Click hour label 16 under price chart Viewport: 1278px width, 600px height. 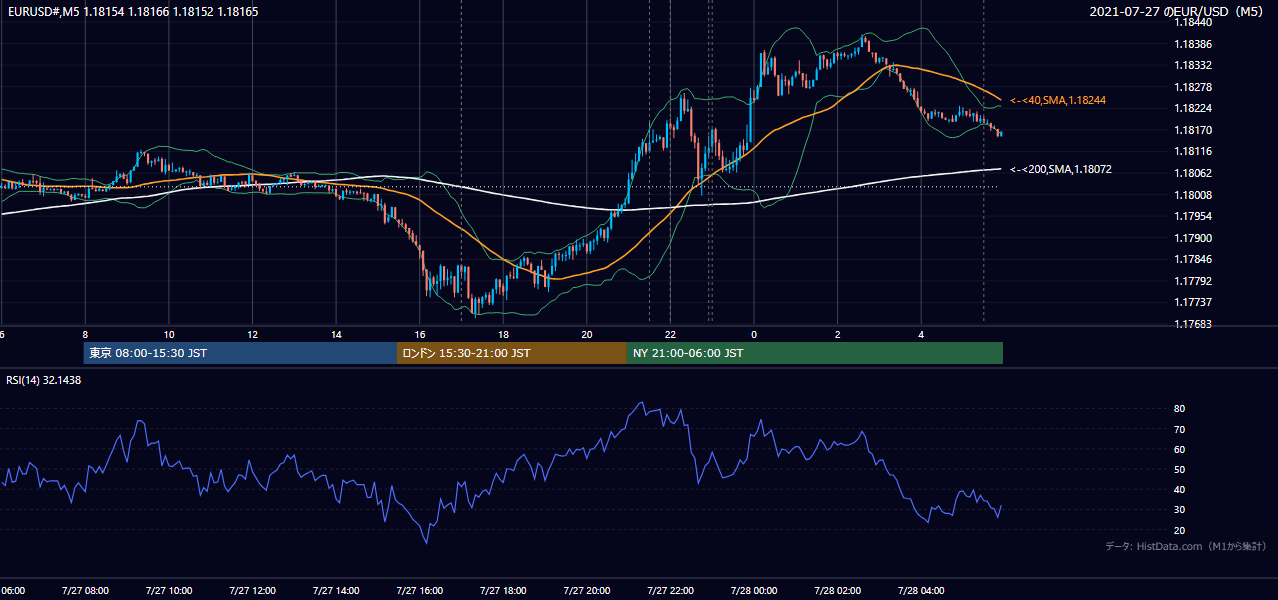[x=420, y=334]
